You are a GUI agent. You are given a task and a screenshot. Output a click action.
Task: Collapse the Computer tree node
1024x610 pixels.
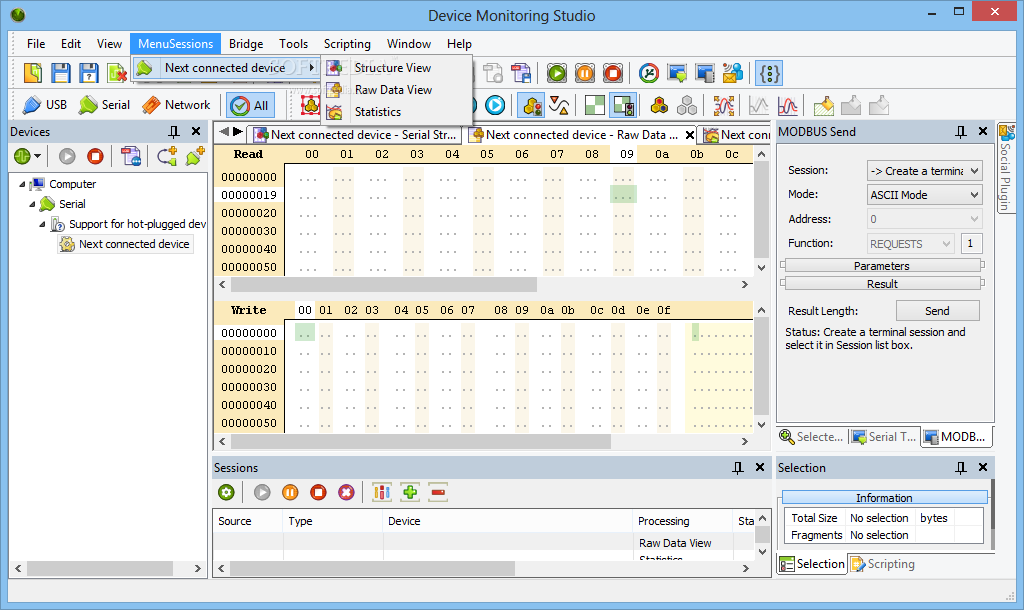coord(22,184)
